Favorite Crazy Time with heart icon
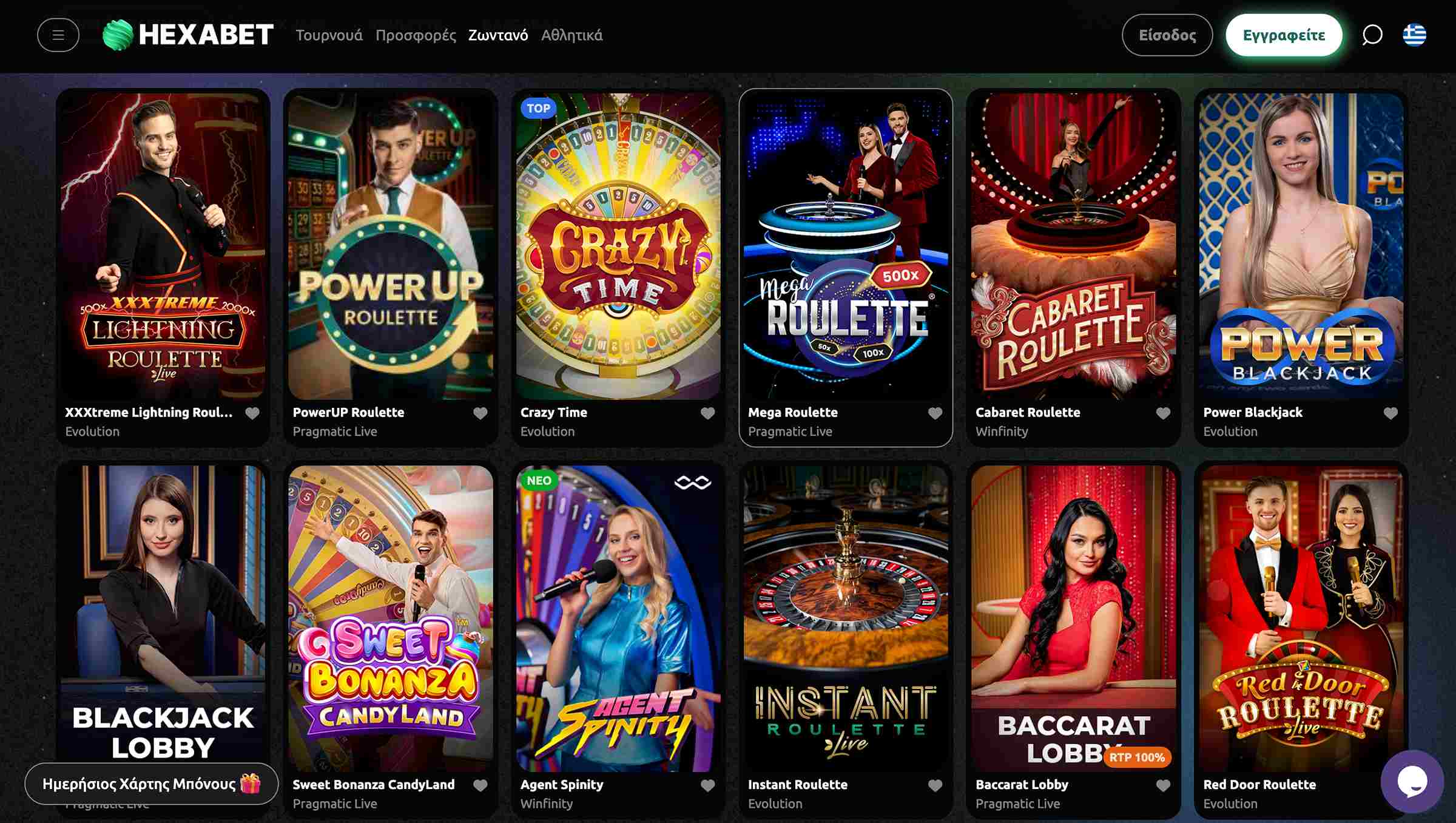1456x823 pixels. pos(707,413)
